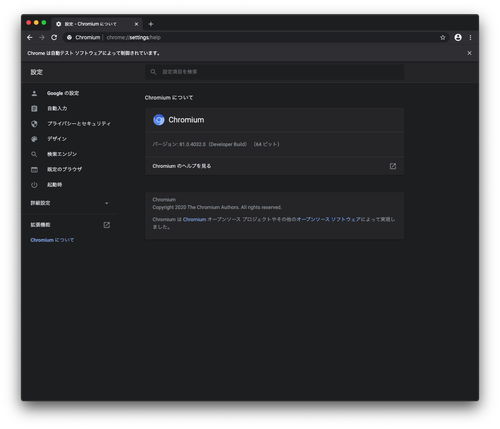Open the profile avatar menu

click(458, 38)
